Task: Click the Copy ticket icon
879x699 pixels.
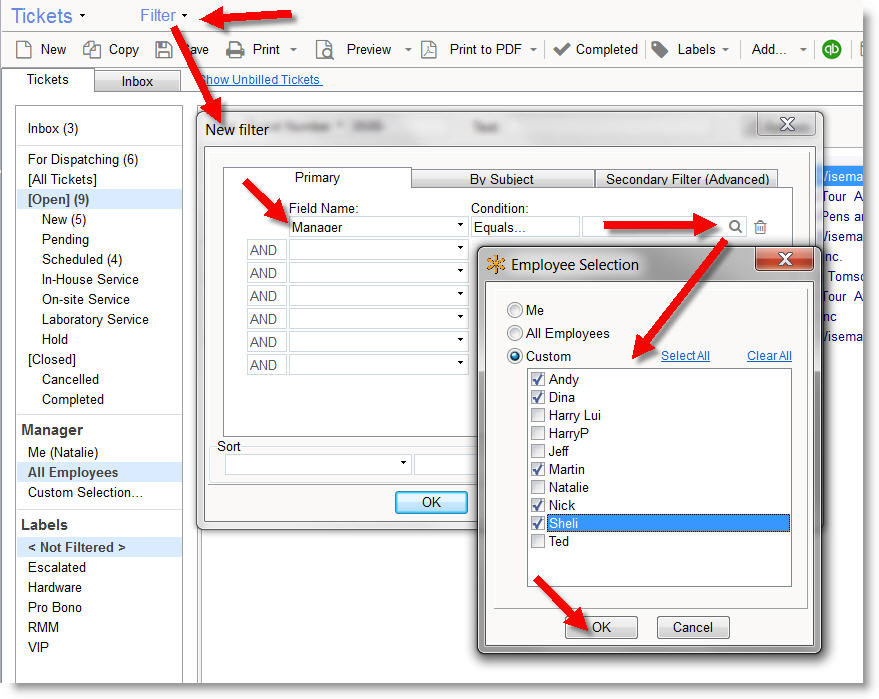Action: click(92, 49)
